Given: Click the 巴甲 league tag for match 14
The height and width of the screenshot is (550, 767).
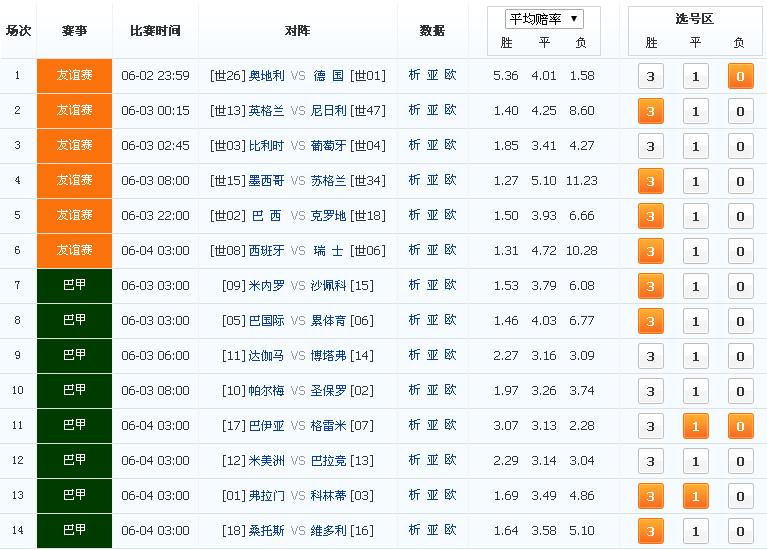Looking at the screenshot, I should click(x=74, y=531).
